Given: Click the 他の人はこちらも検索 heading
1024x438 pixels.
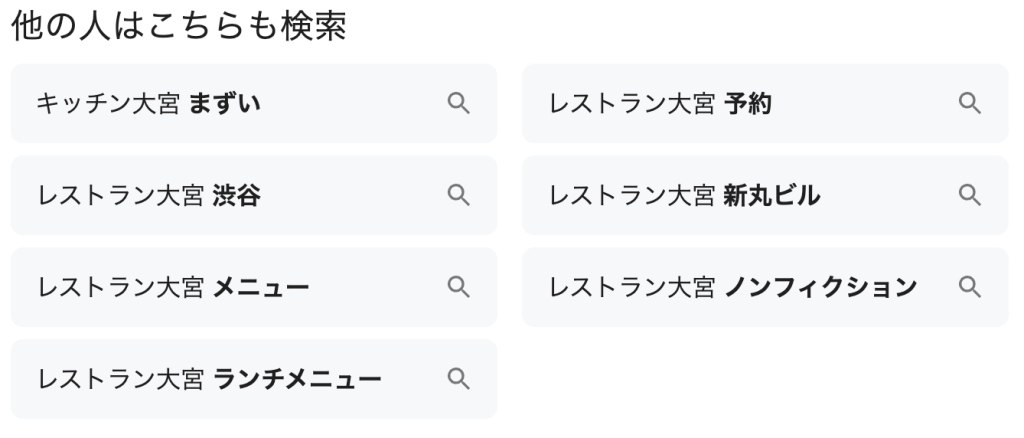Looking at the screenshot, I should click(x=178, y=28).
